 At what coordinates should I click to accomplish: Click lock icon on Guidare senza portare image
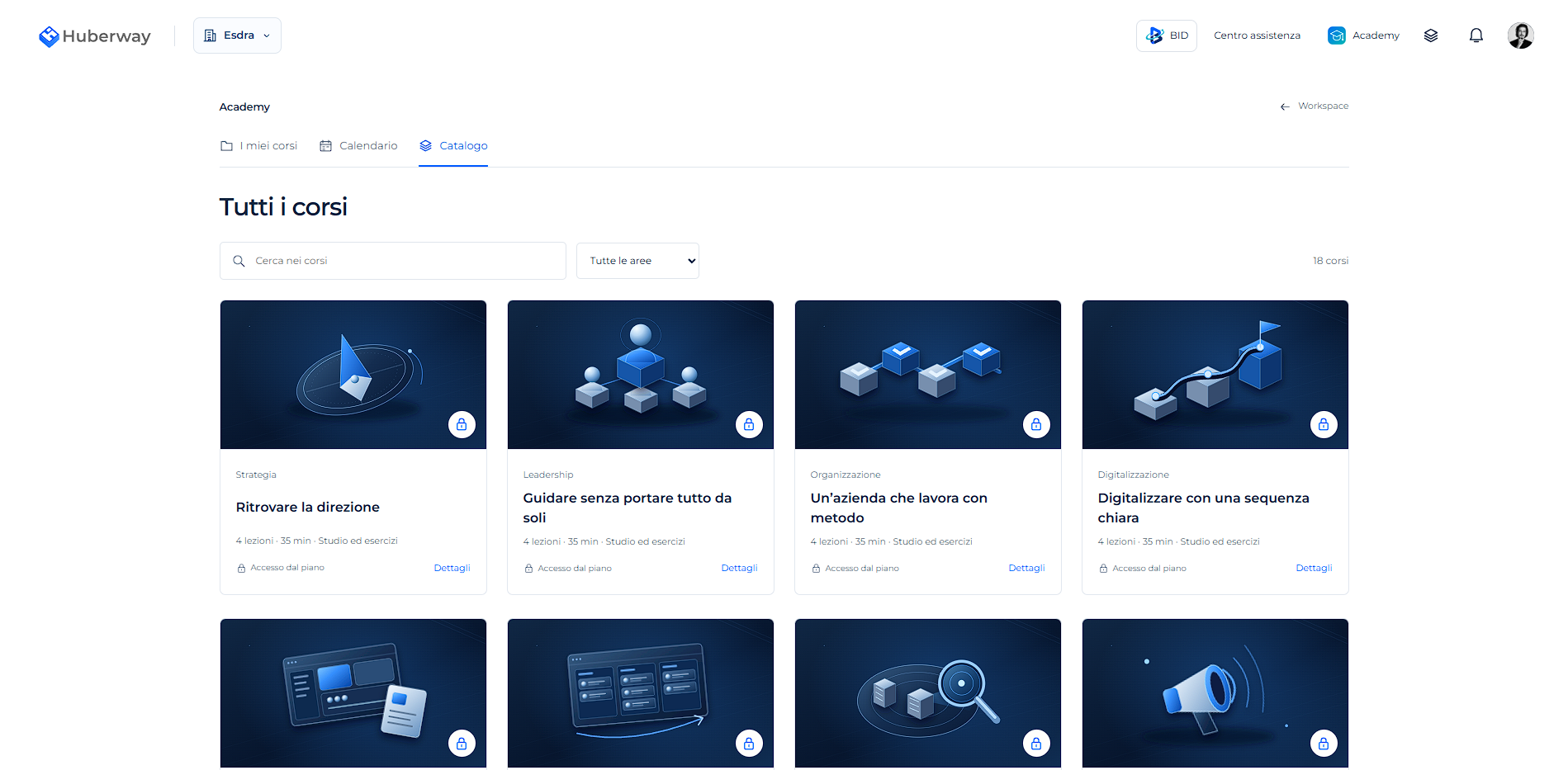749,424
